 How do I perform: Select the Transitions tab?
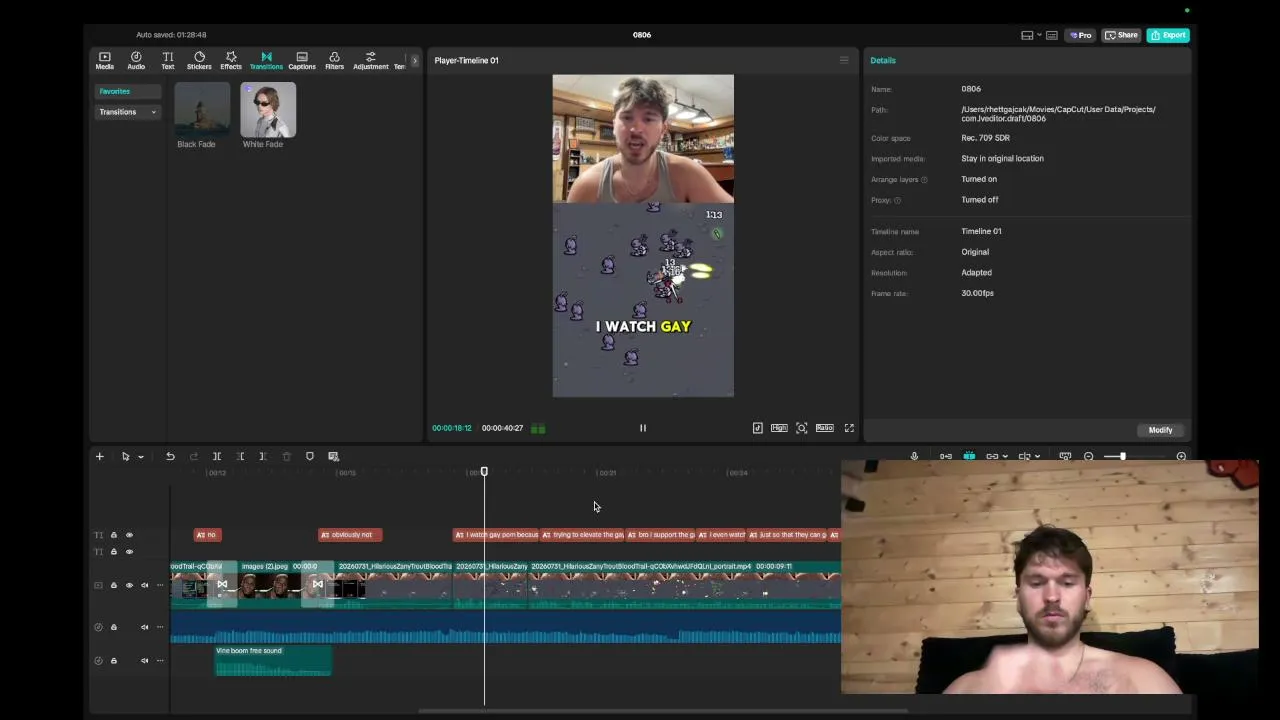click(x=266, y=61)
